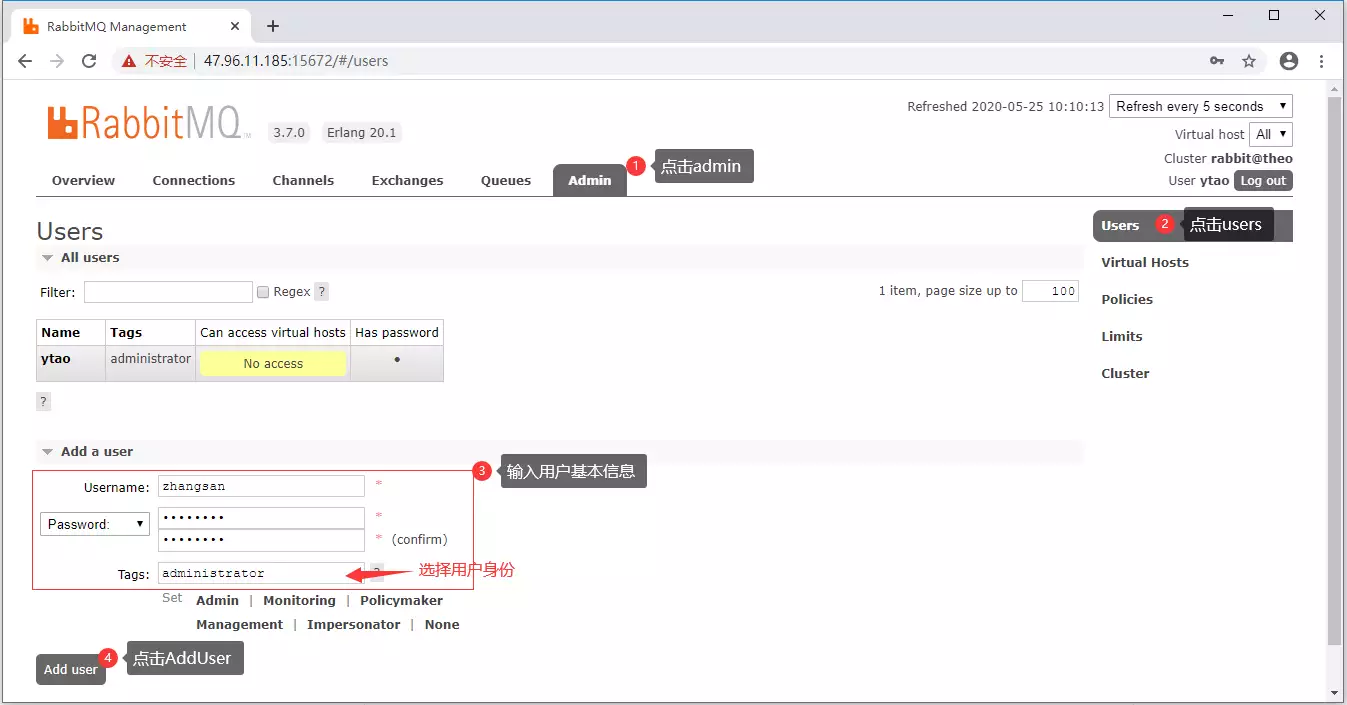Set tag to Management
The height and width of the screenshot is (705, 1347).
[240, 625]
